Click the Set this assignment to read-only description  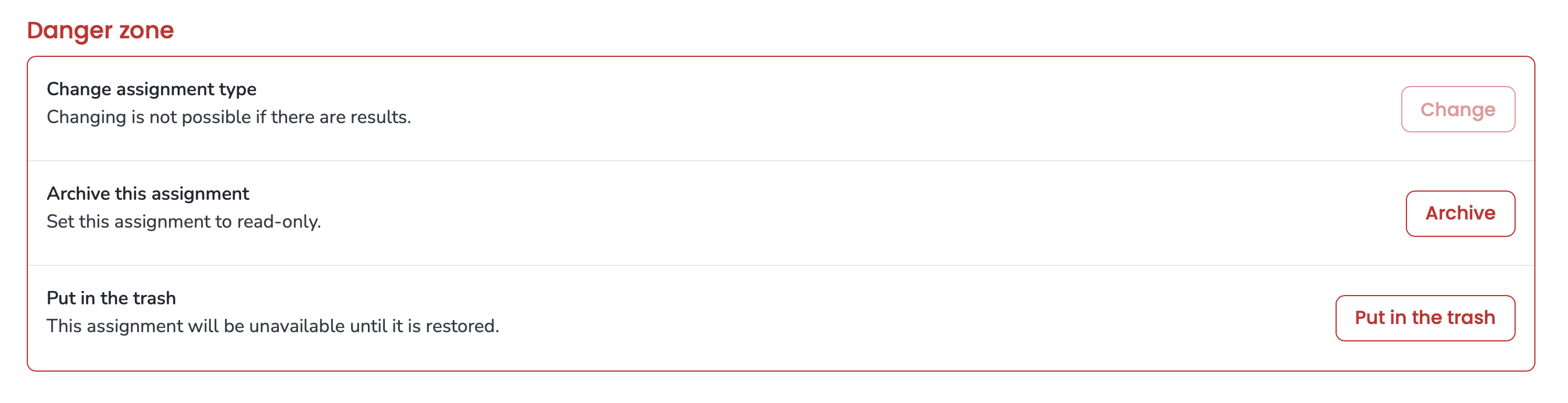(184, 222)
